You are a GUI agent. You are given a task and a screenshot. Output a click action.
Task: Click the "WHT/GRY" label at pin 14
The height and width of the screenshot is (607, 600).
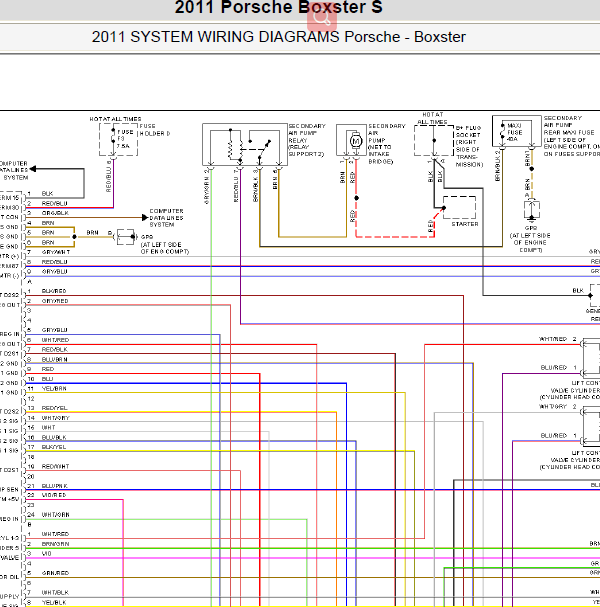(56, 418)
